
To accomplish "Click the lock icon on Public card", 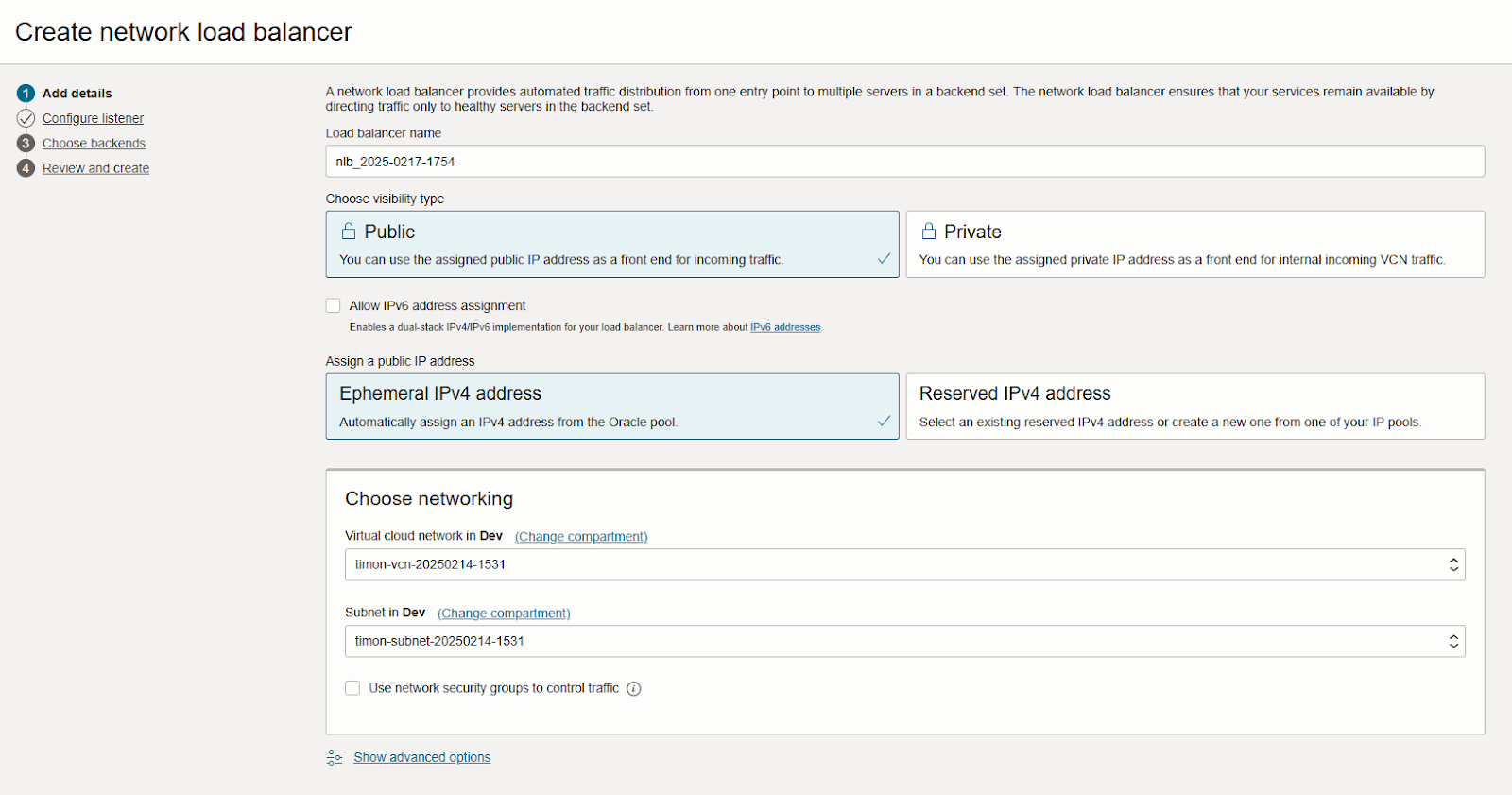I will coord(349,232).
